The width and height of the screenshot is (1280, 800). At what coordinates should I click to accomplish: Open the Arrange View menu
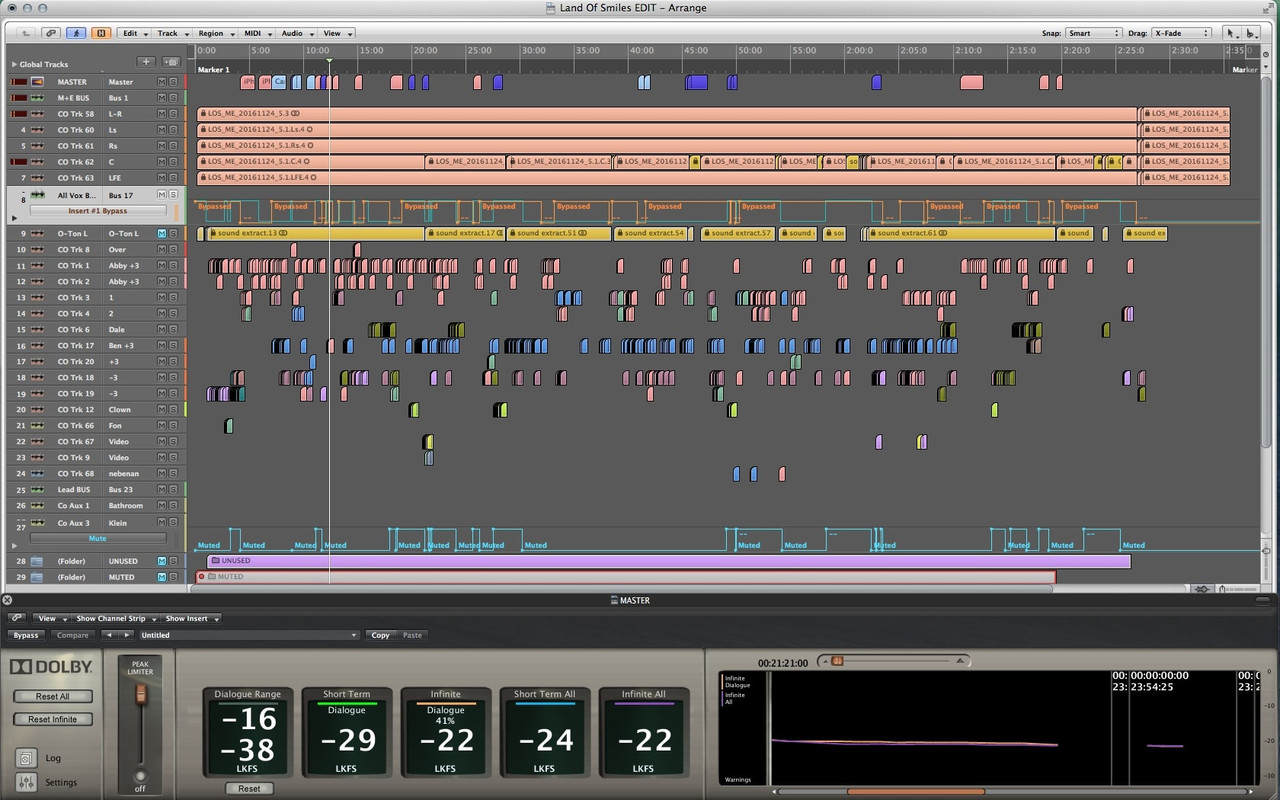click(x=335, y=33)
